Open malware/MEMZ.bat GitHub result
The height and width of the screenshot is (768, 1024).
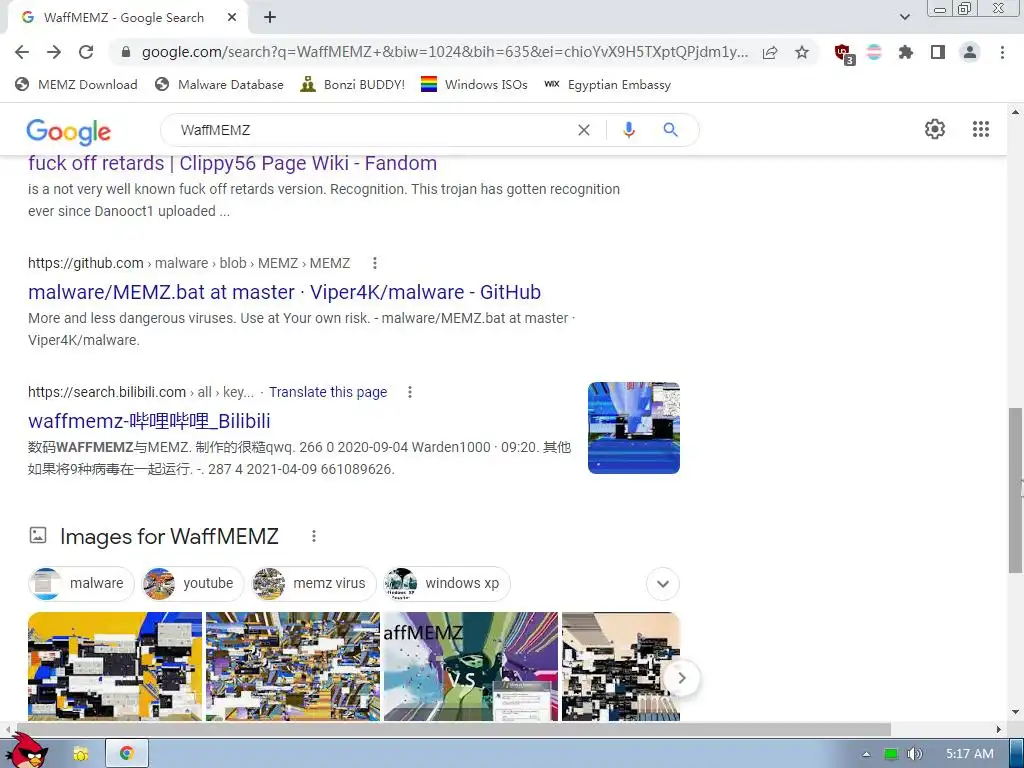click(x=284, y=292)
